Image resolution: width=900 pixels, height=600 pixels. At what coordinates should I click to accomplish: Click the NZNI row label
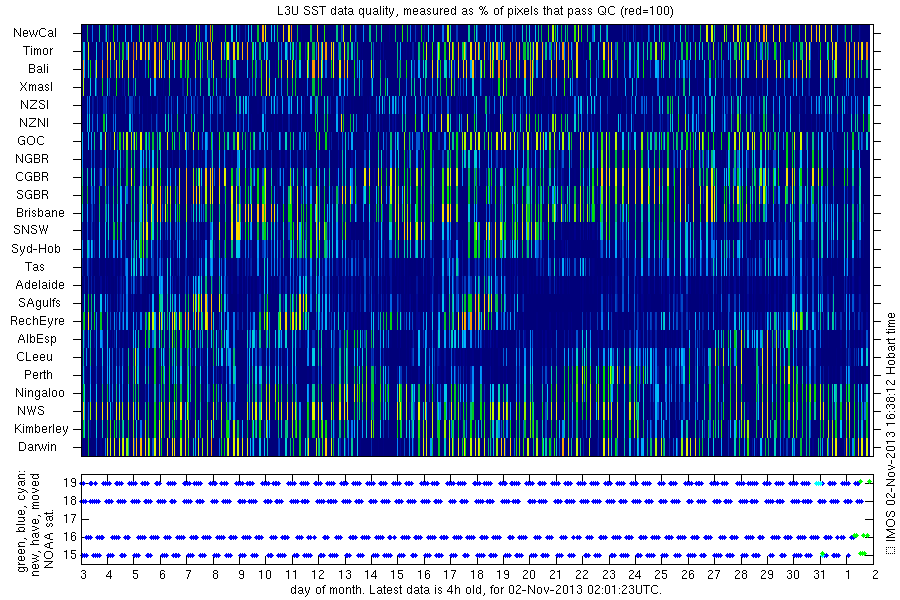34,123
